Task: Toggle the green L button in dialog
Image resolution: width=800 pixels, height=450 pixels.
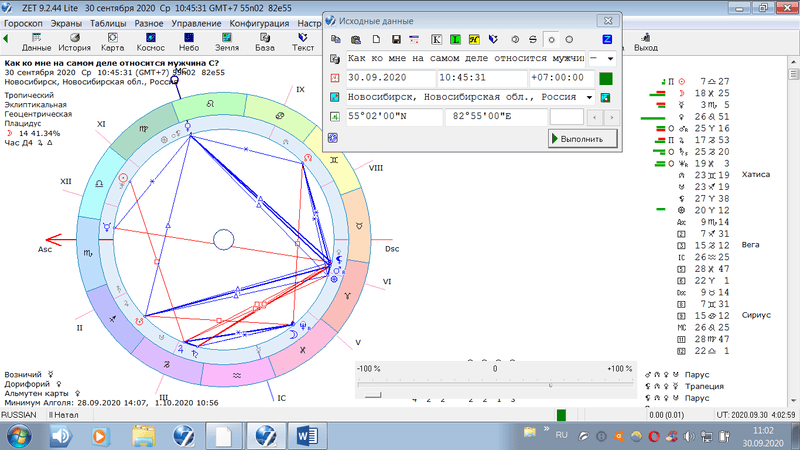Action: 456,39
